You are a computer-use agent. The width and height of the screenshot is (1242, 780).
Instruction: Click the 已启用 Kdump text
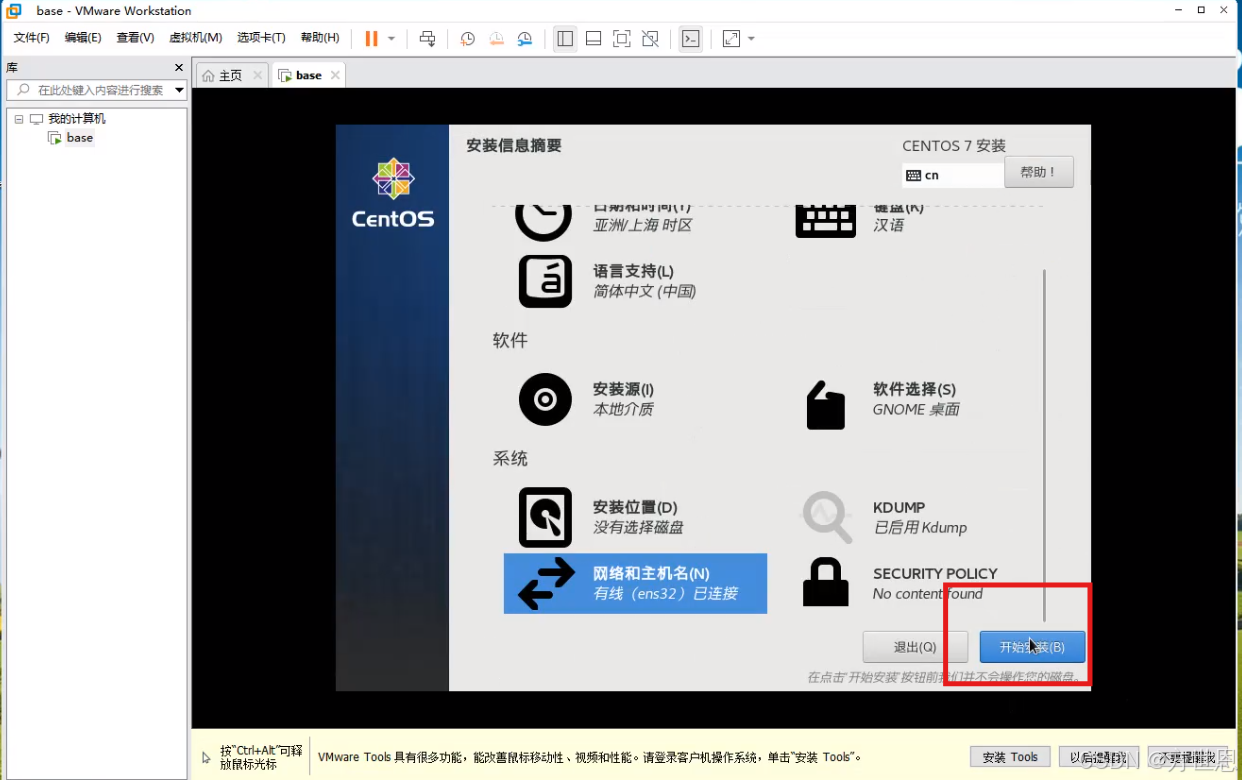(920, 527)
